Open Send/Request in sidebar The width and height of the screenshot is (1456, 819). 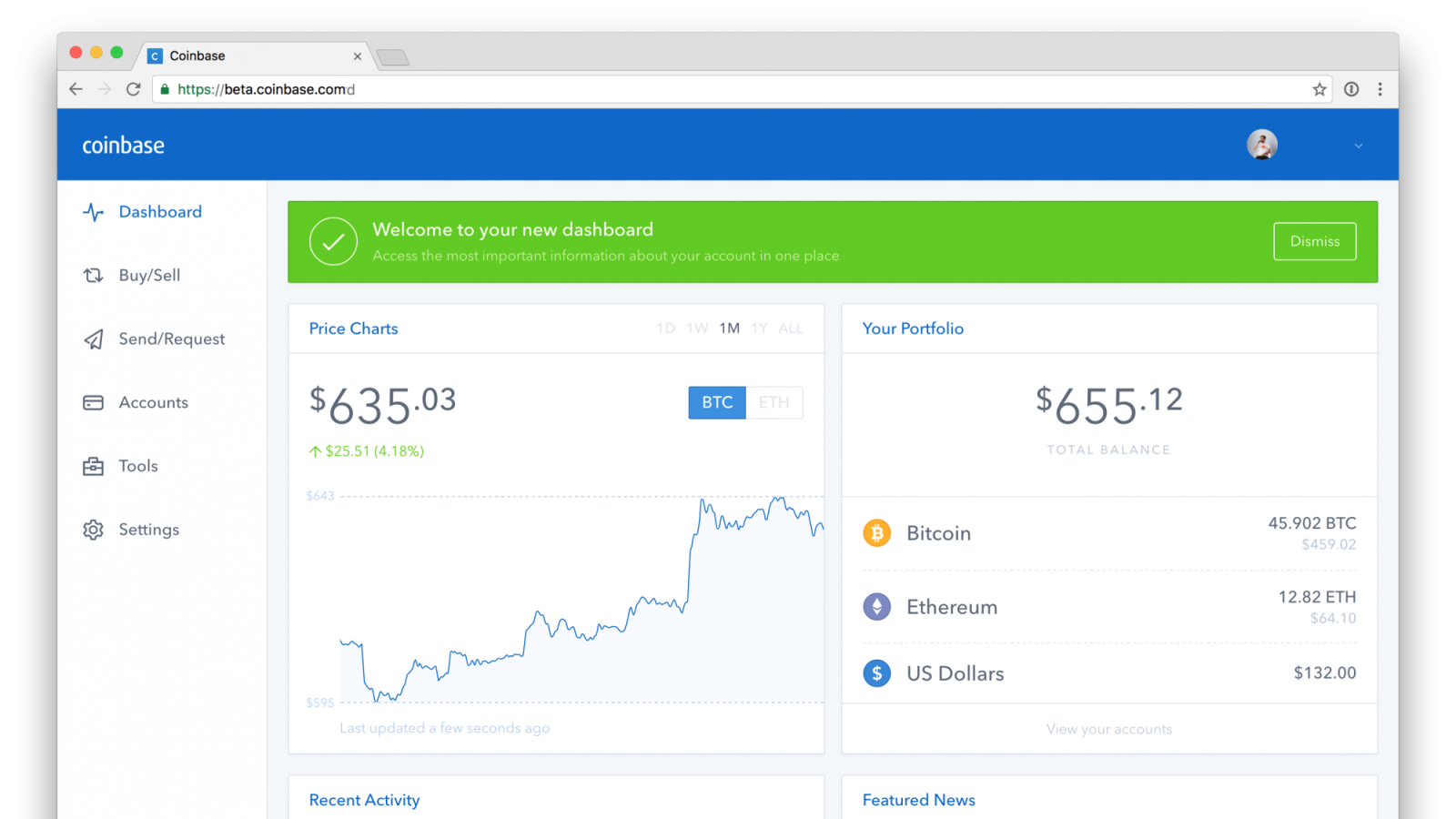tap(172, 339)
